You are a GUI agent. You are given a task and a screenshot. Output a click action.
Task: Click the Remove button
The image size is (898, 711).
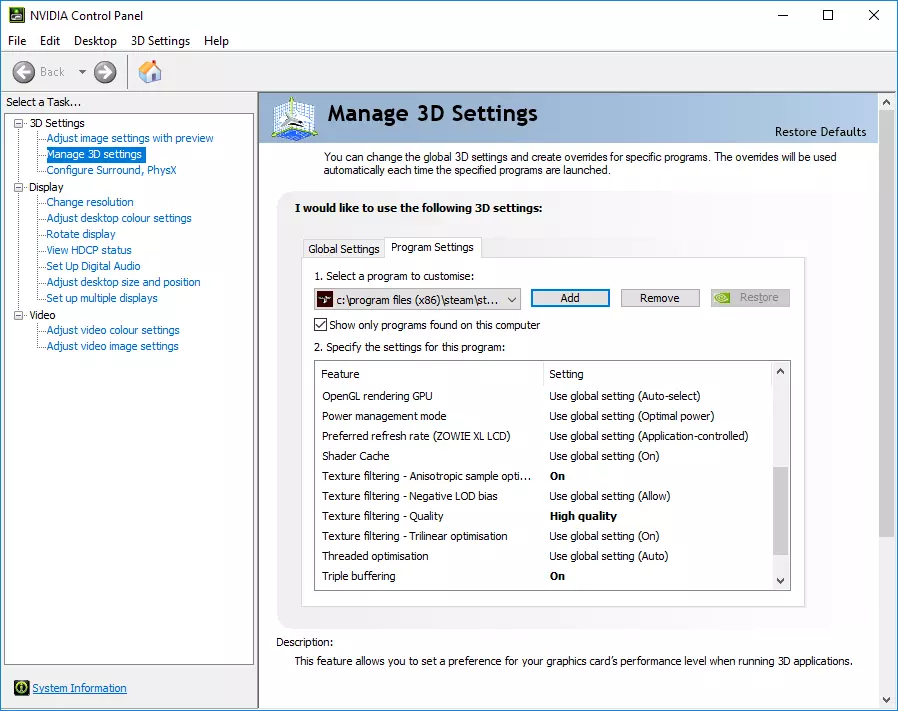660,298
